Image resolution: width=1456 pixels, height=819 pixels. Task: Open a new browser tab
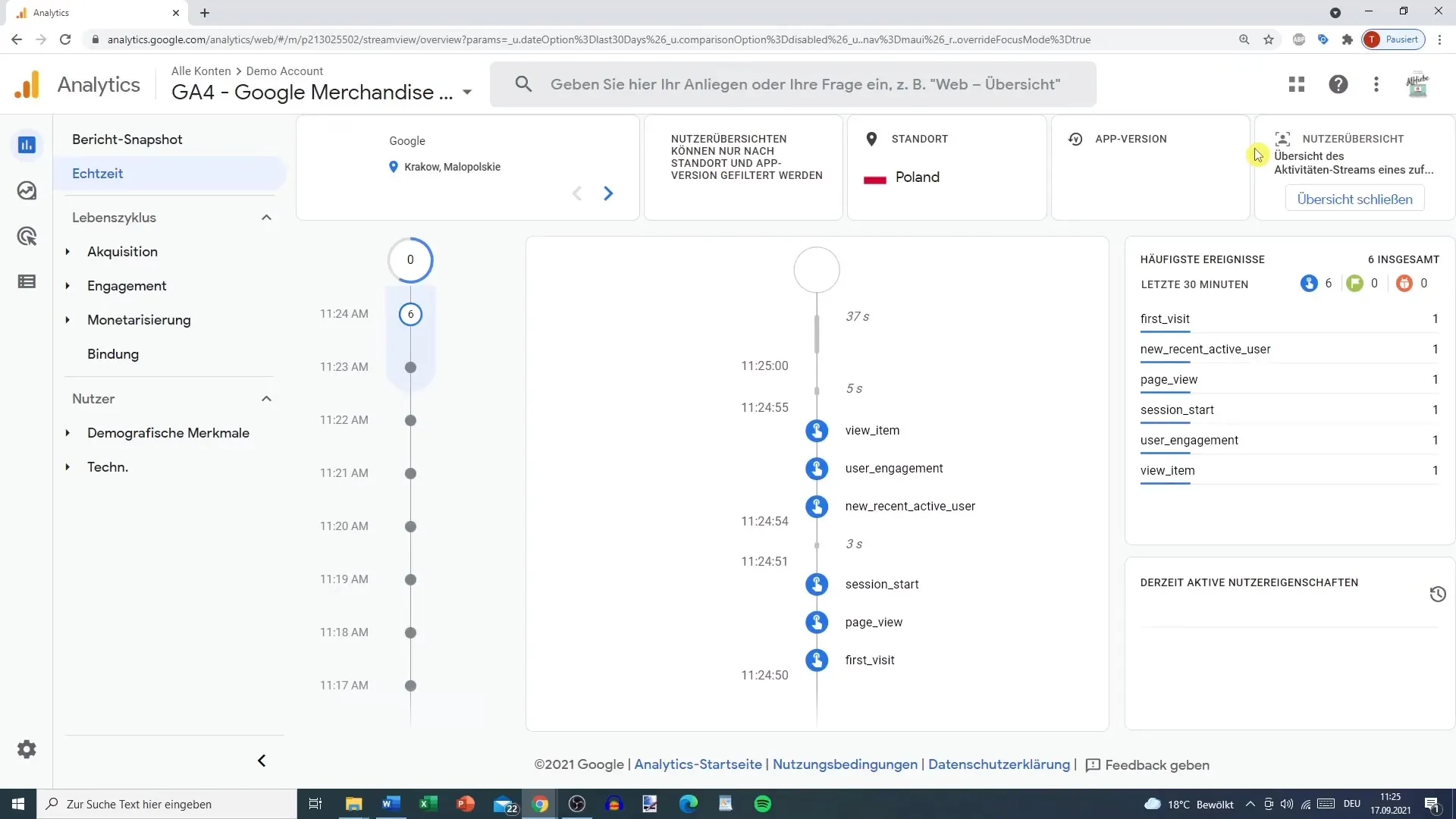[x=205, y=13]
